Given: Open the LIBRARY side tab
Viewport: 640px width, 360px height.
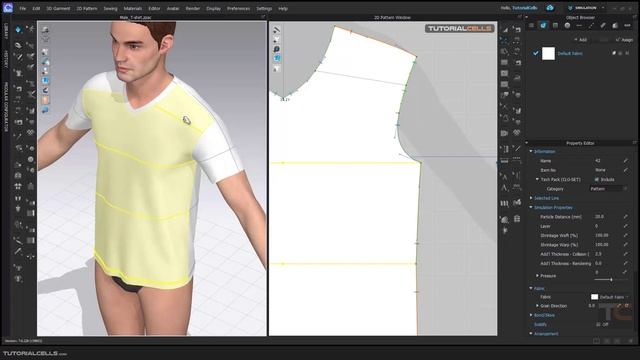Looking at the screenshot, I should (x=6, y=31).
